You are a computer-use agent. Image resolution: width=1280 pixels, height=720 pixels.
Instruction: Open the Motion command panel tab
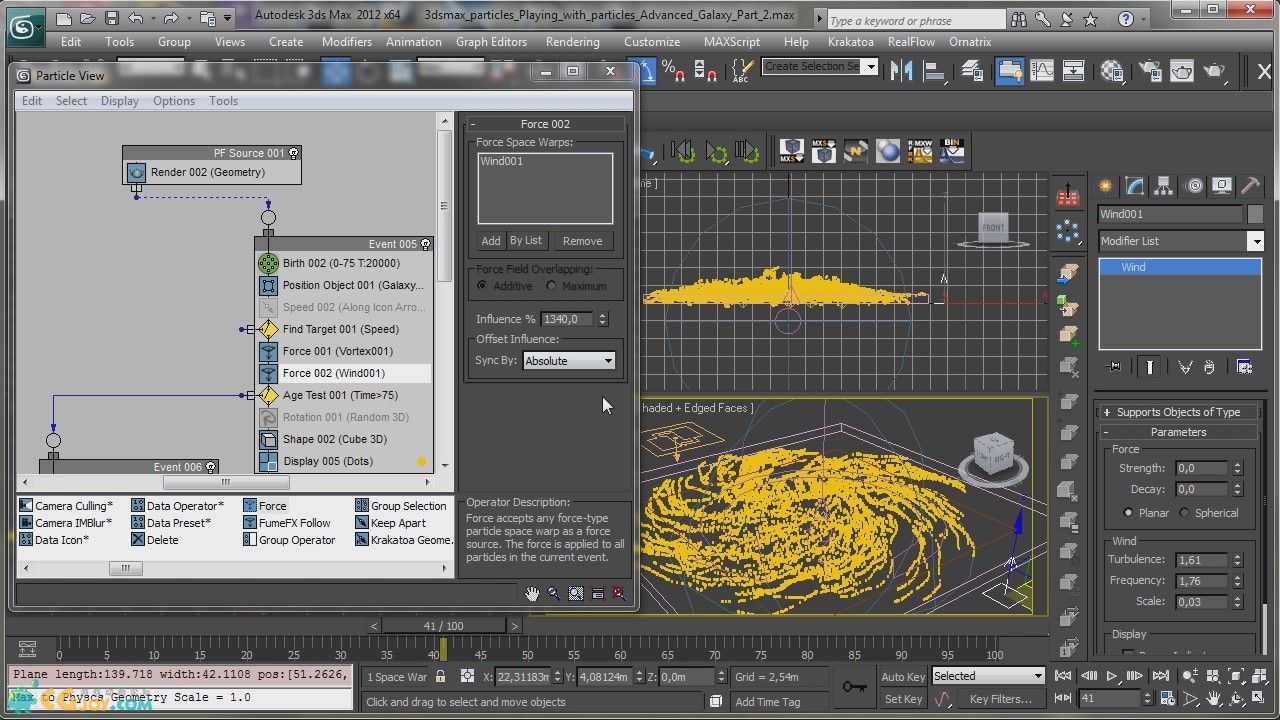[x=1194, y=186]
